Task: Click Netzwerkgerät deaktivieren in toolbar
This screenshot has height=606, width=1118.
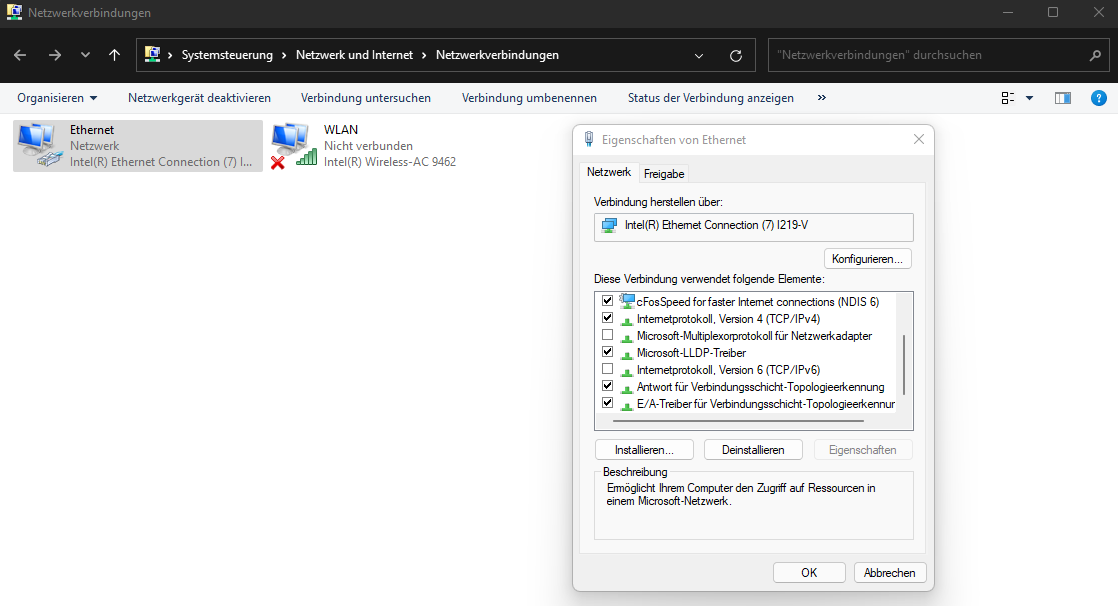Action: pos(199,98)
